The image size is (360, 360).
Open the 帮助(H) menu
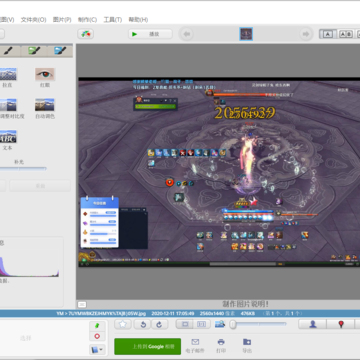click(138, 20)
